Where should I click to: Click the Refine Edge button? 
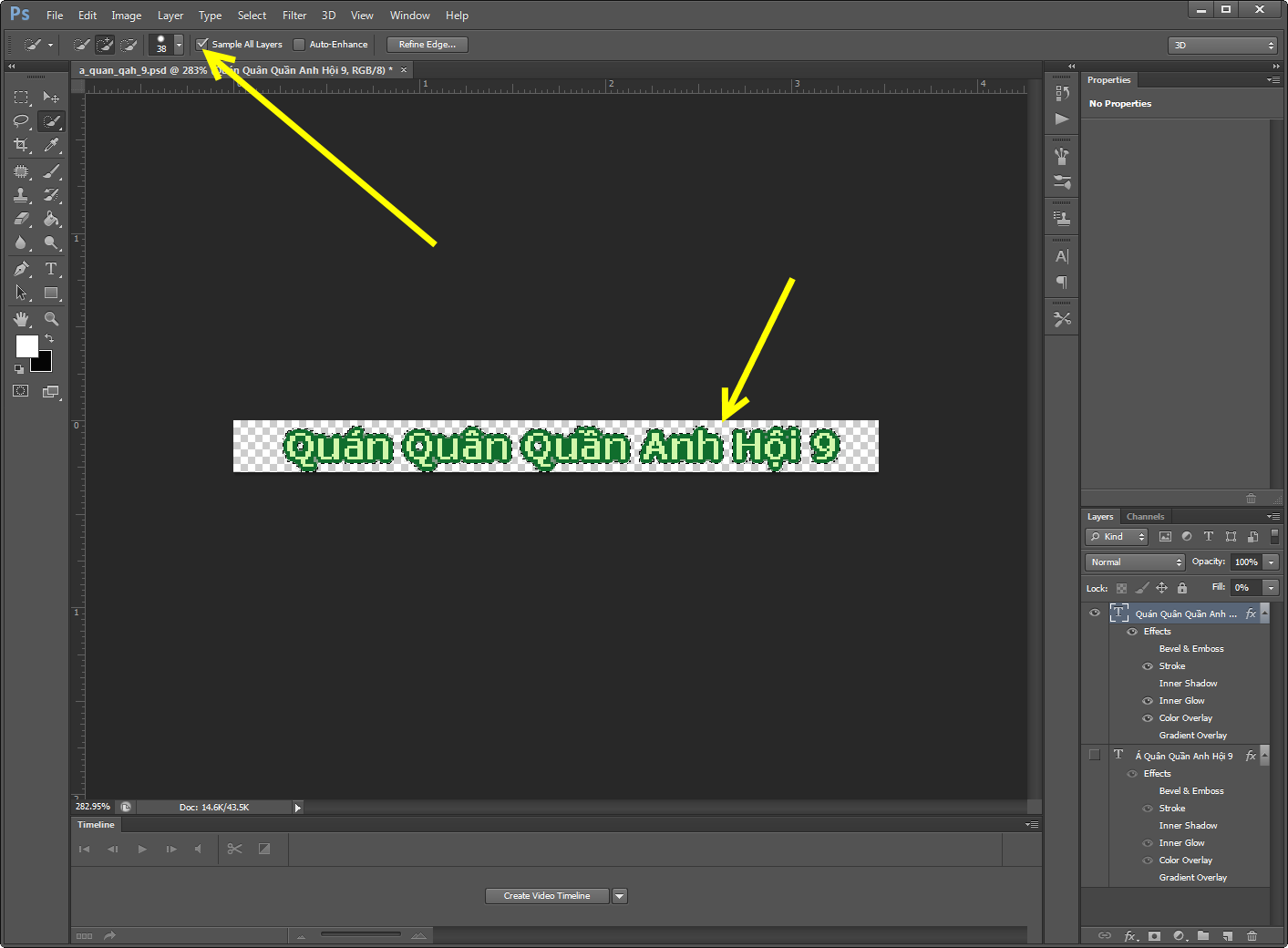(427, 44)
